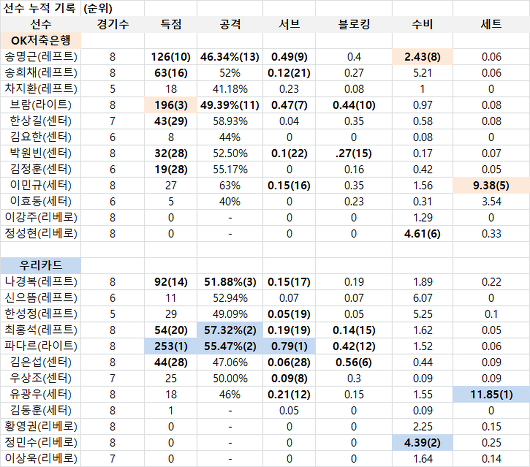Select player name 송희채(레프트)
The image size is (530, 467).
(41, 73)
